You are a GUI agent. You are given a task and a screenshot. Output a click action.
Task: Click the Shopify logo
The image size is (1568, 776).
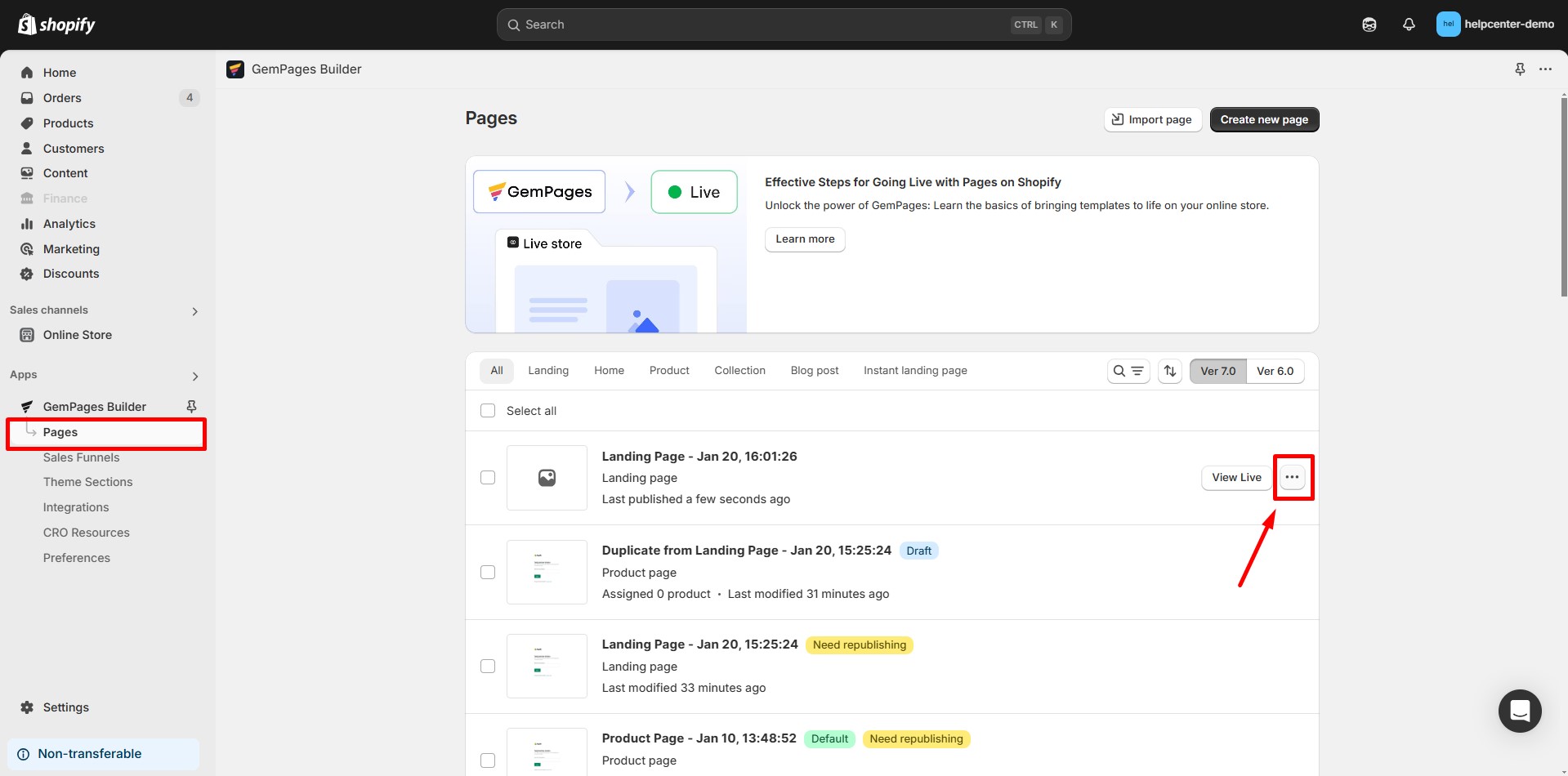[56, 25]
